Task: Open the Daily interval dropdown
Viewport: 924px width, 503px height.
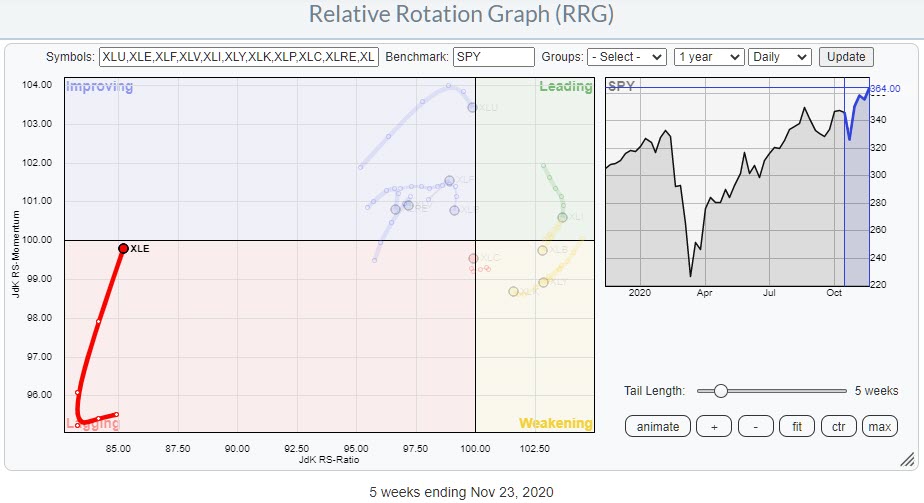Action: (782, 57)
